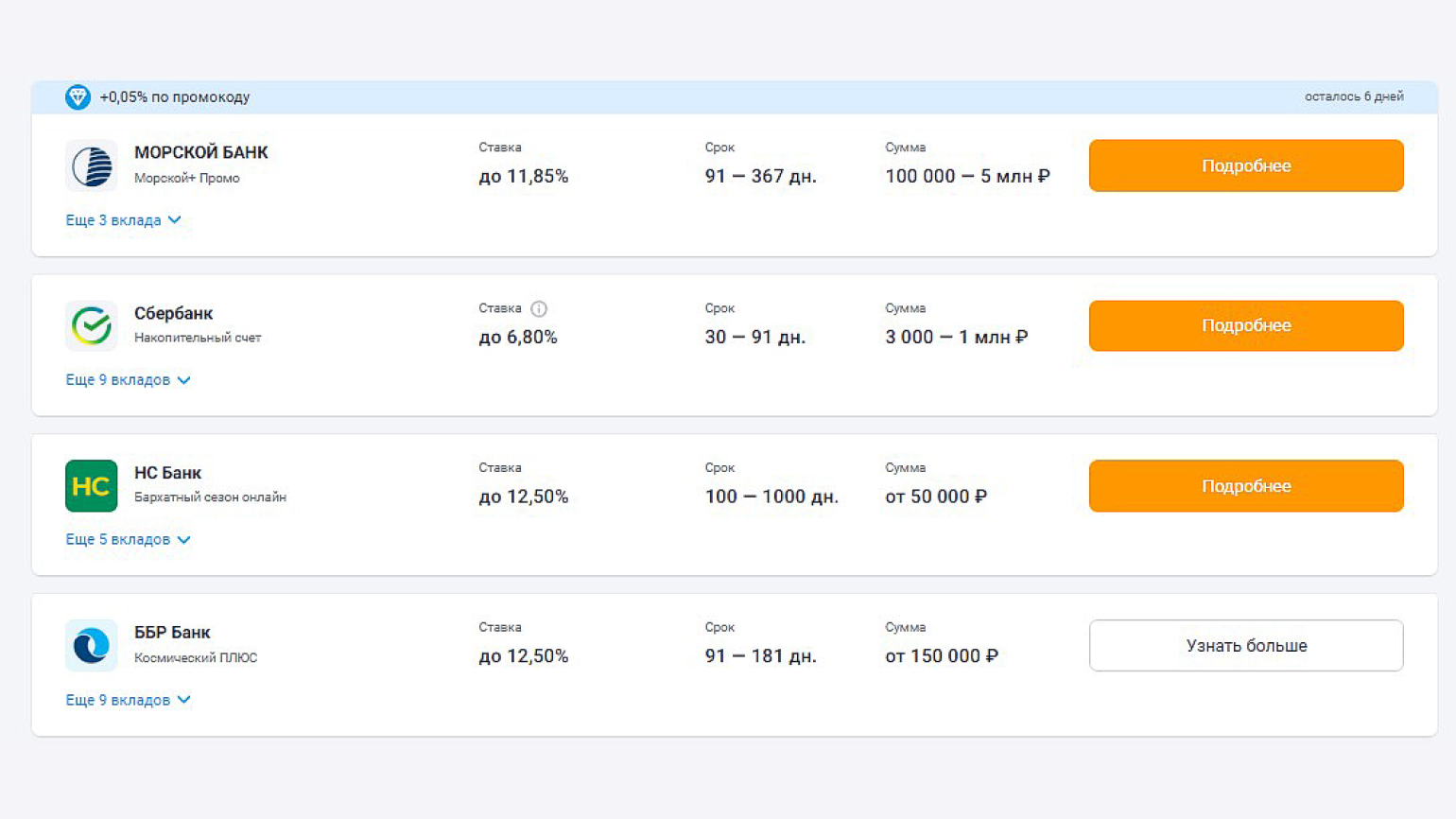
Task: Open the Сбербанк bank name link
Action: click(x=173, y=313)
